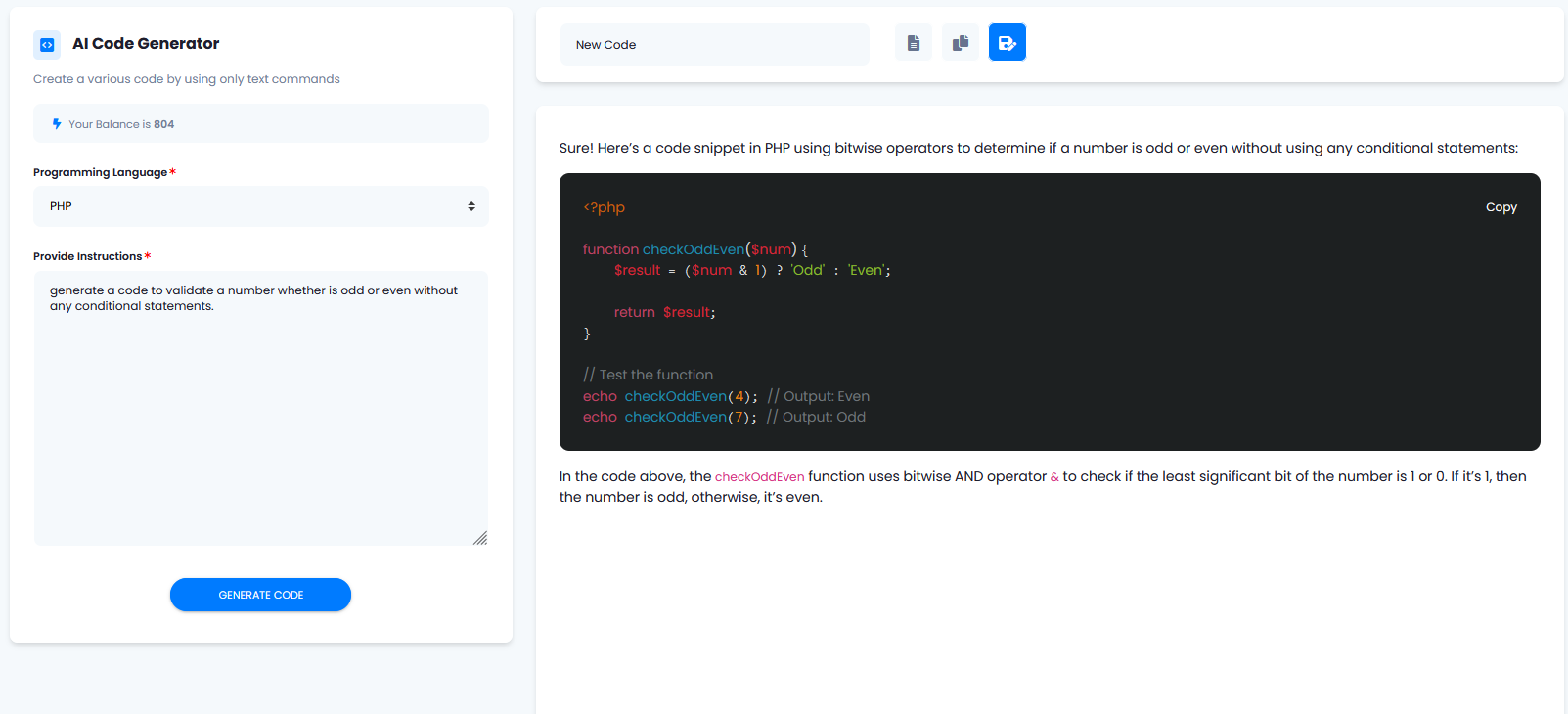Click the Provide Instructions label

pos(88,256)
